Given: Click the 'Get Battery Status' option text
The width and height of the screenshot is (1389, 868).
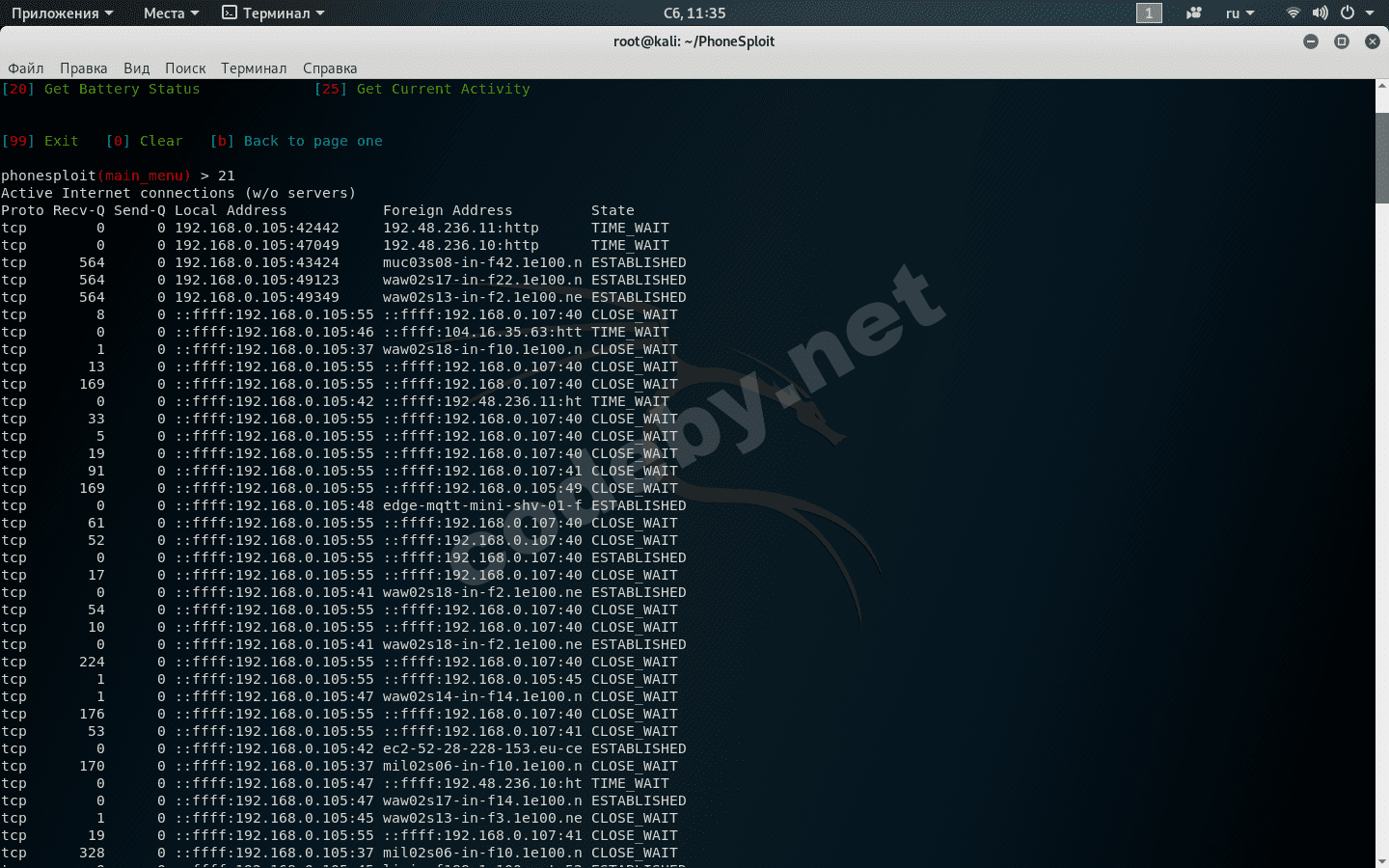Looking at the screenshot, I should coord(123,89).
